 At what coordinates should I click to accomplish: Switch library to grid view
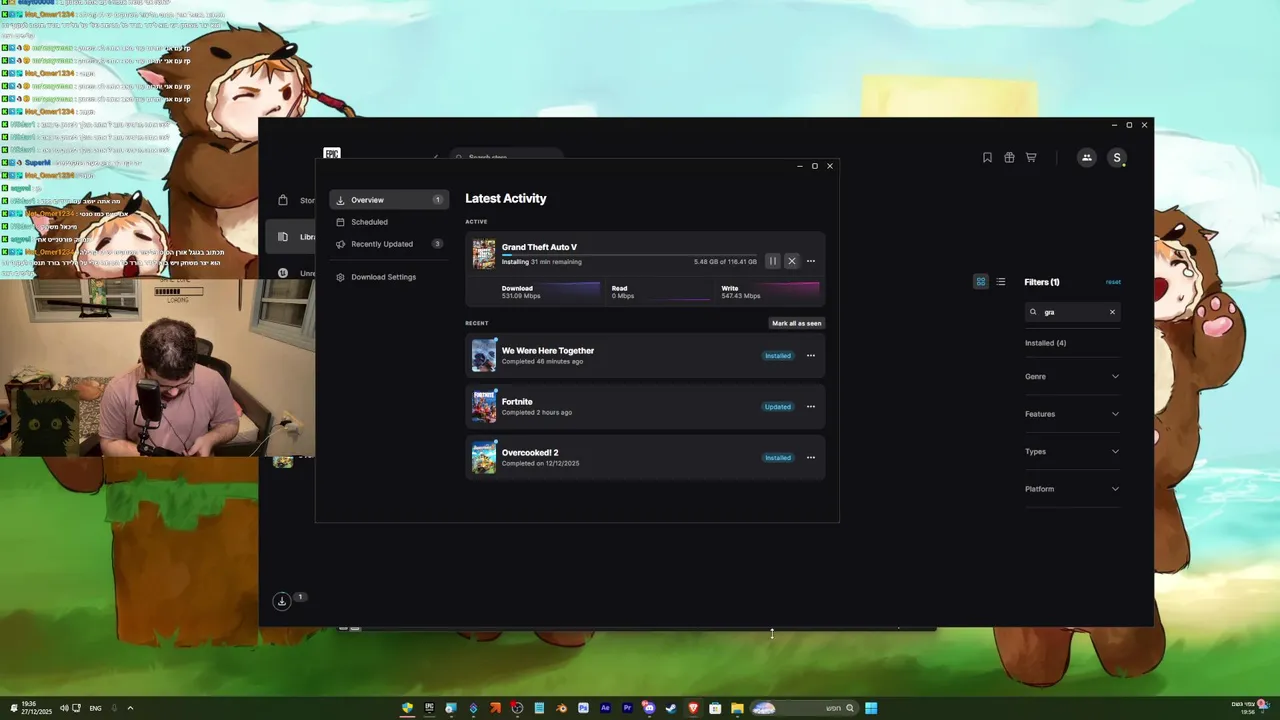(980, 282)
